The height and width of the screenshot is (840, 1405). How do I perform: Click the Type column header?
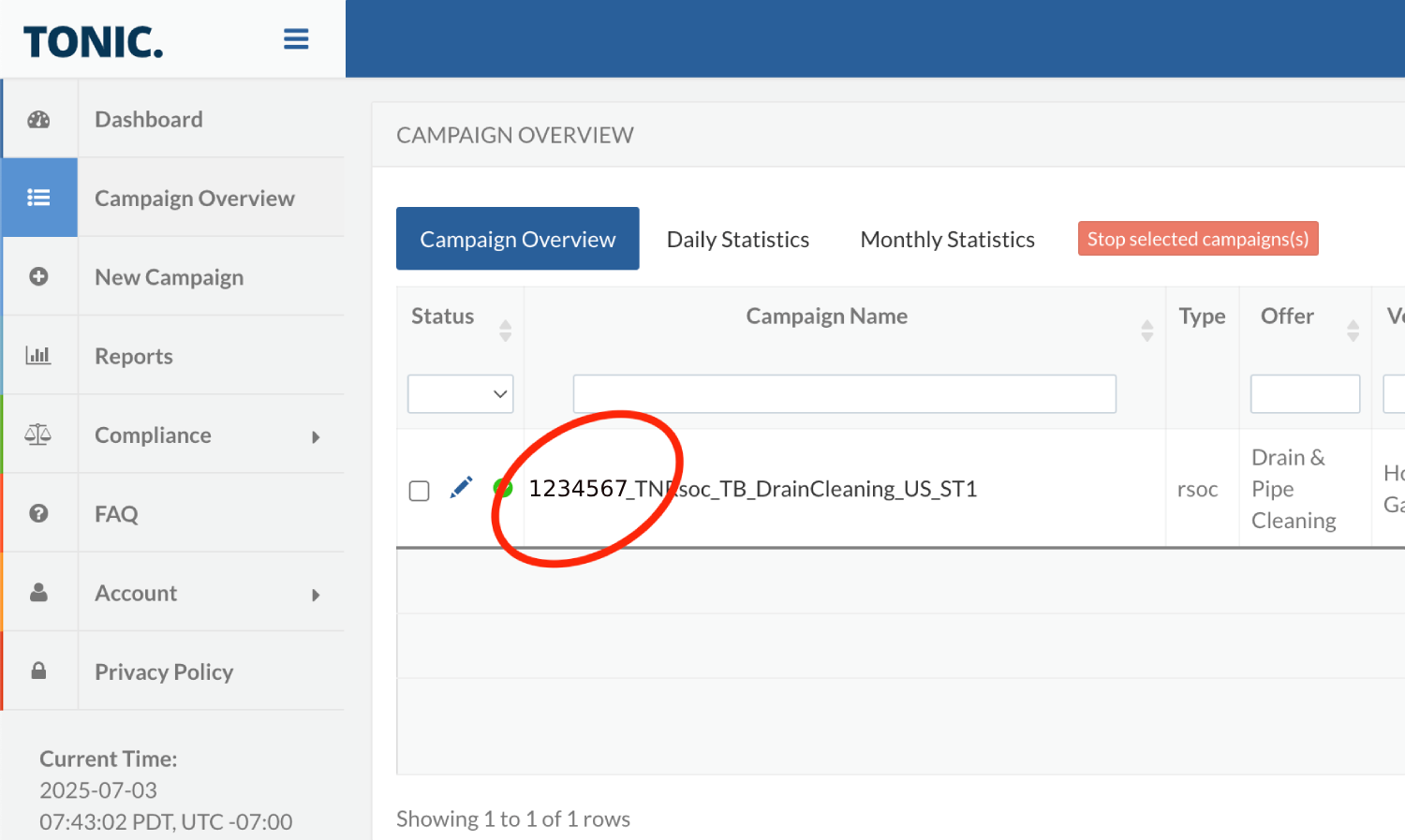click(1203, 317)
